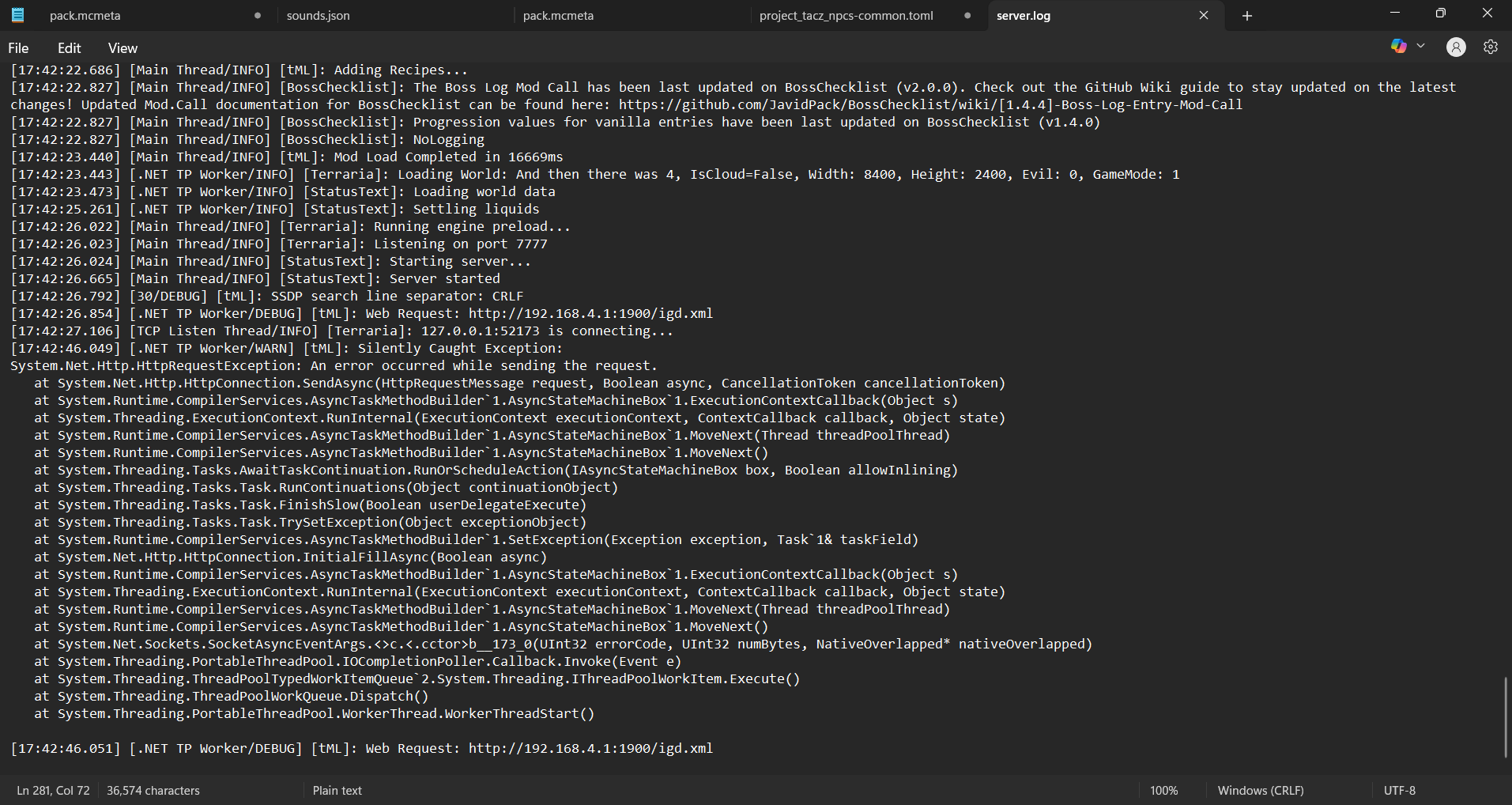Click the Plain text status indicator
Screen dimensions: 1512x805
click(x=337, y=791)
